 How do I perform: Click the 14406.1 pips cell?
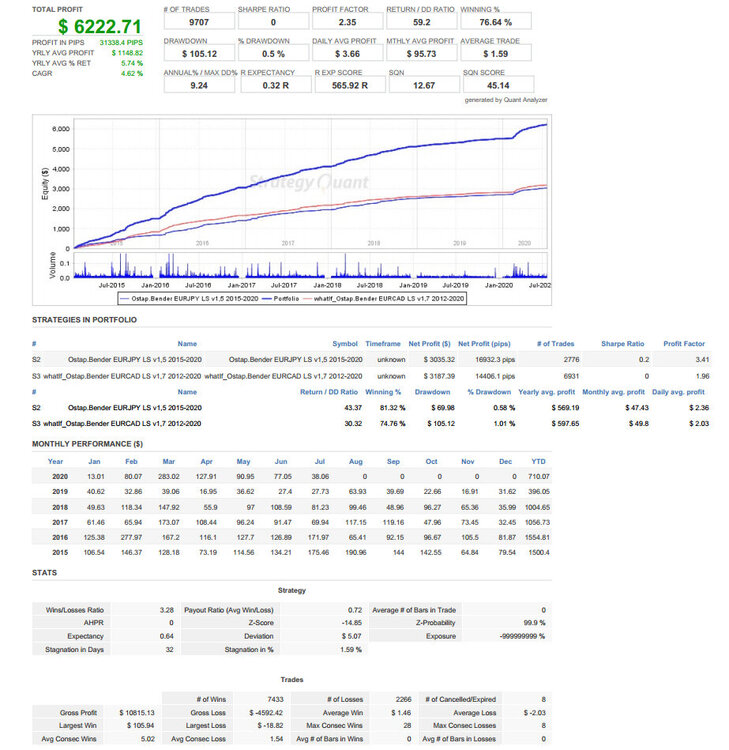pos(495,376)
